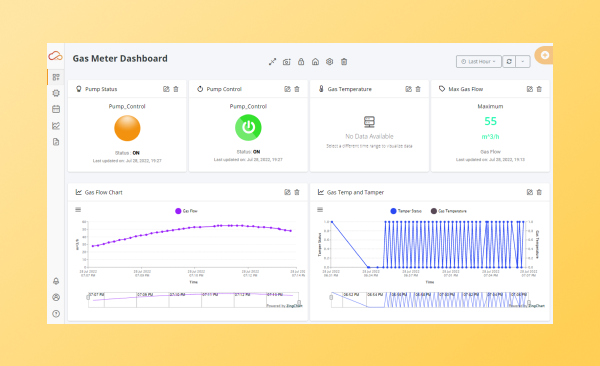Expand the arrow dropdown beside refresh button
Image resolution: width=600 pixels, height=366 pixels.
[x=523, y=61]
